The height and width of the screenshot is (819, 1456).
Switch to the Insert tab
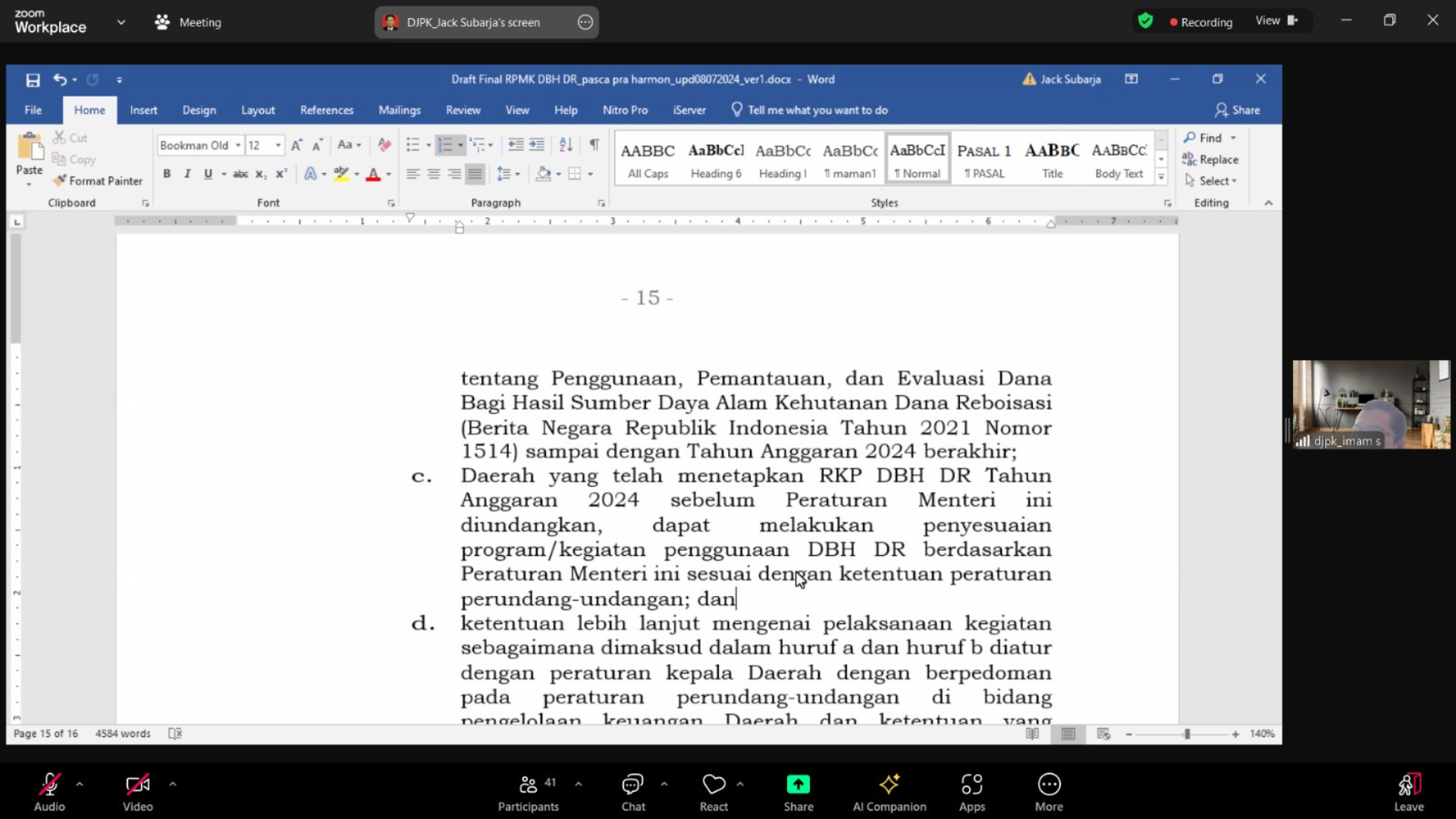(143, 110)
